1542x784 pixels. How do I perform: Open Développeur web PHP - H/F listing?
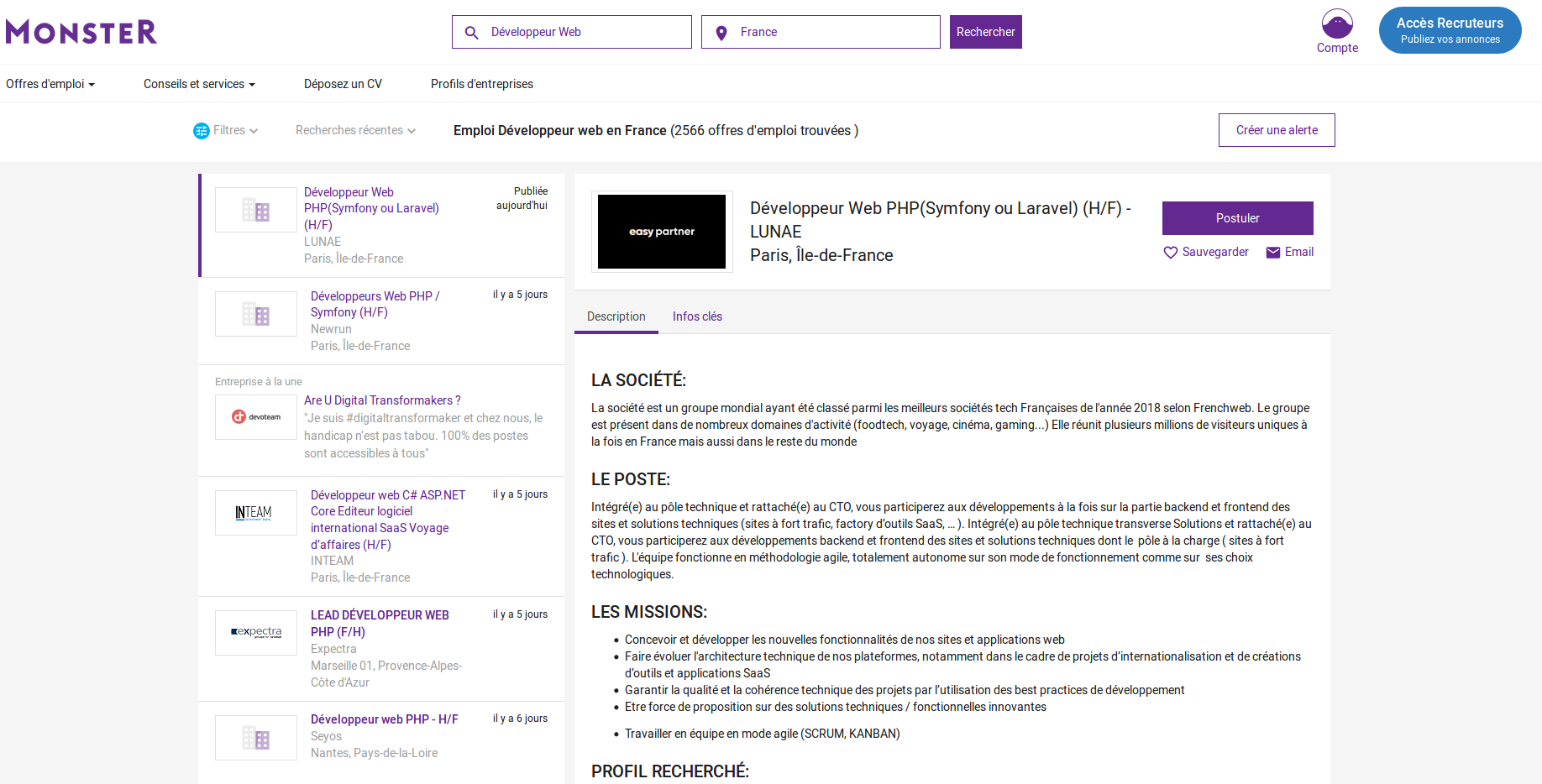click(385, 719)
